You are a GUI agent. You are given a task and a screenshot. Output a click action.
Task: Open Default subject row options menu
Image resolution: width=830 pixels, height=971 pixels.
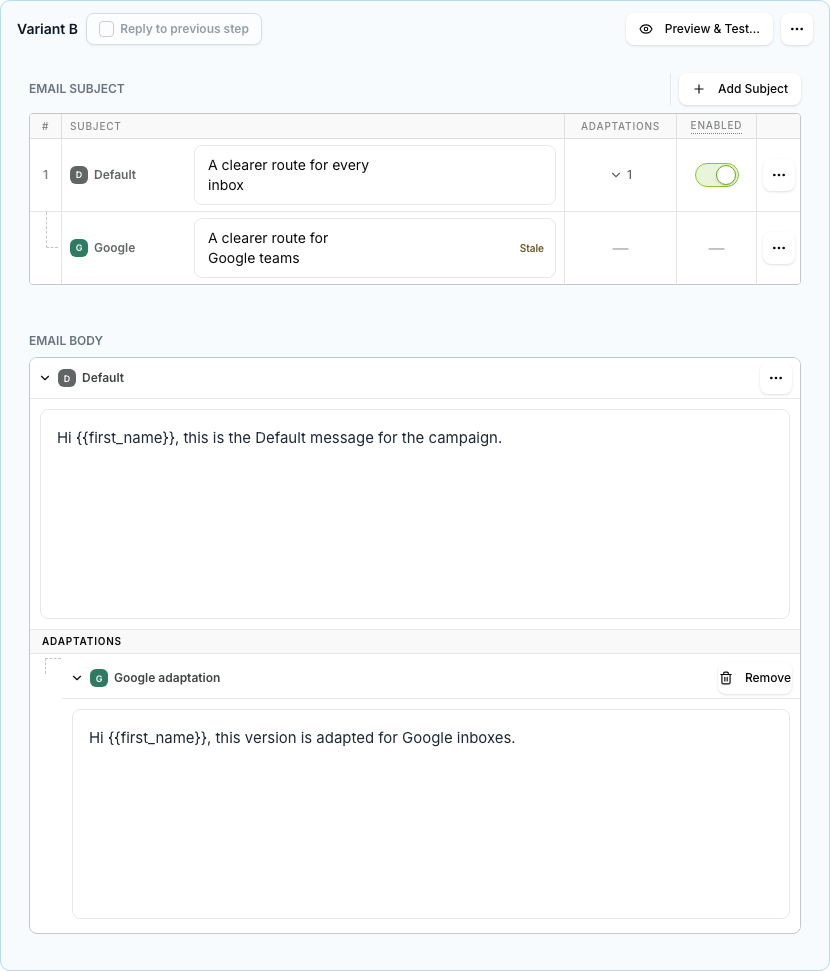coord(779,175)
